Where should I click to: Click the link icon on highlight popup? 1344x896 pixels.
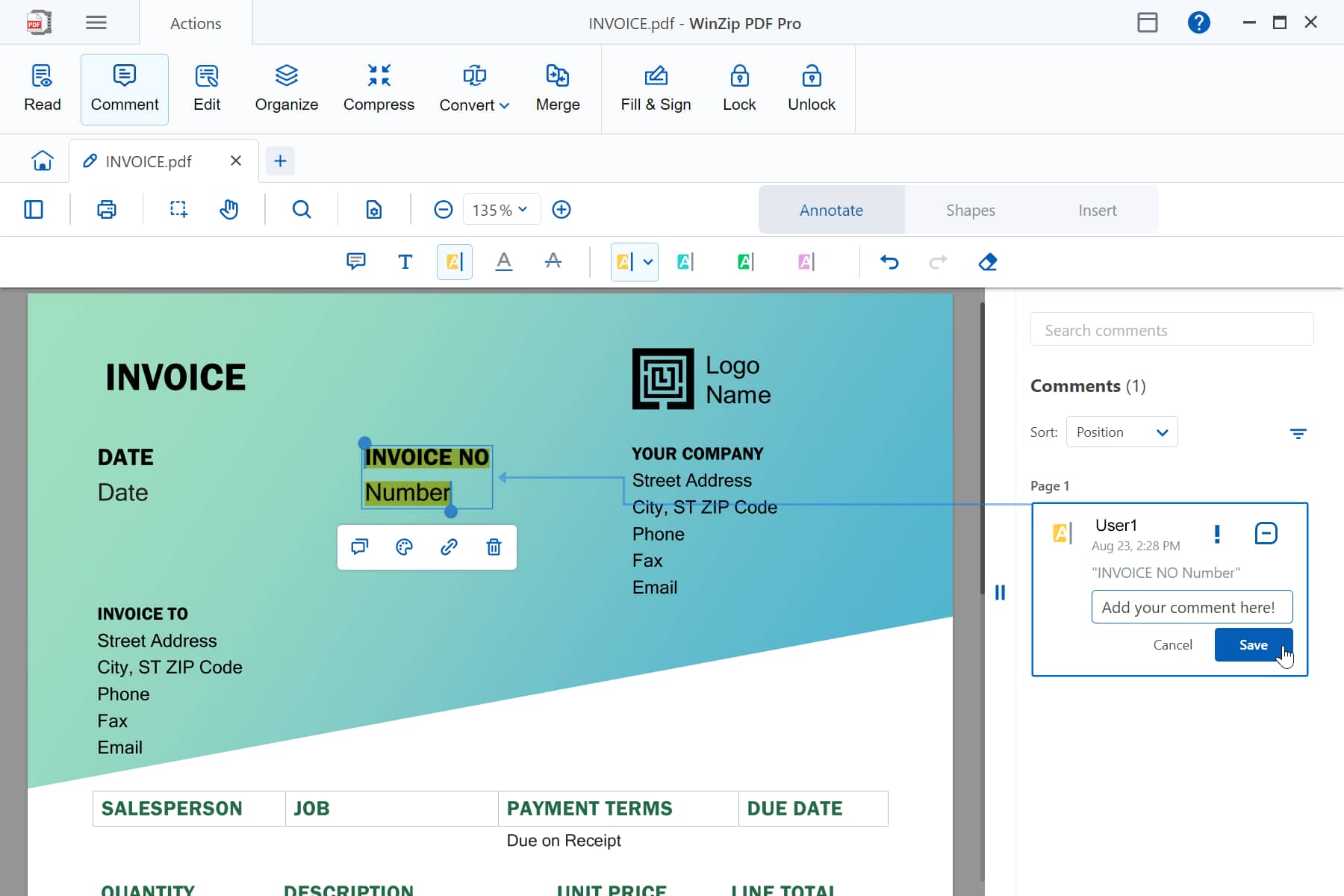449,547
